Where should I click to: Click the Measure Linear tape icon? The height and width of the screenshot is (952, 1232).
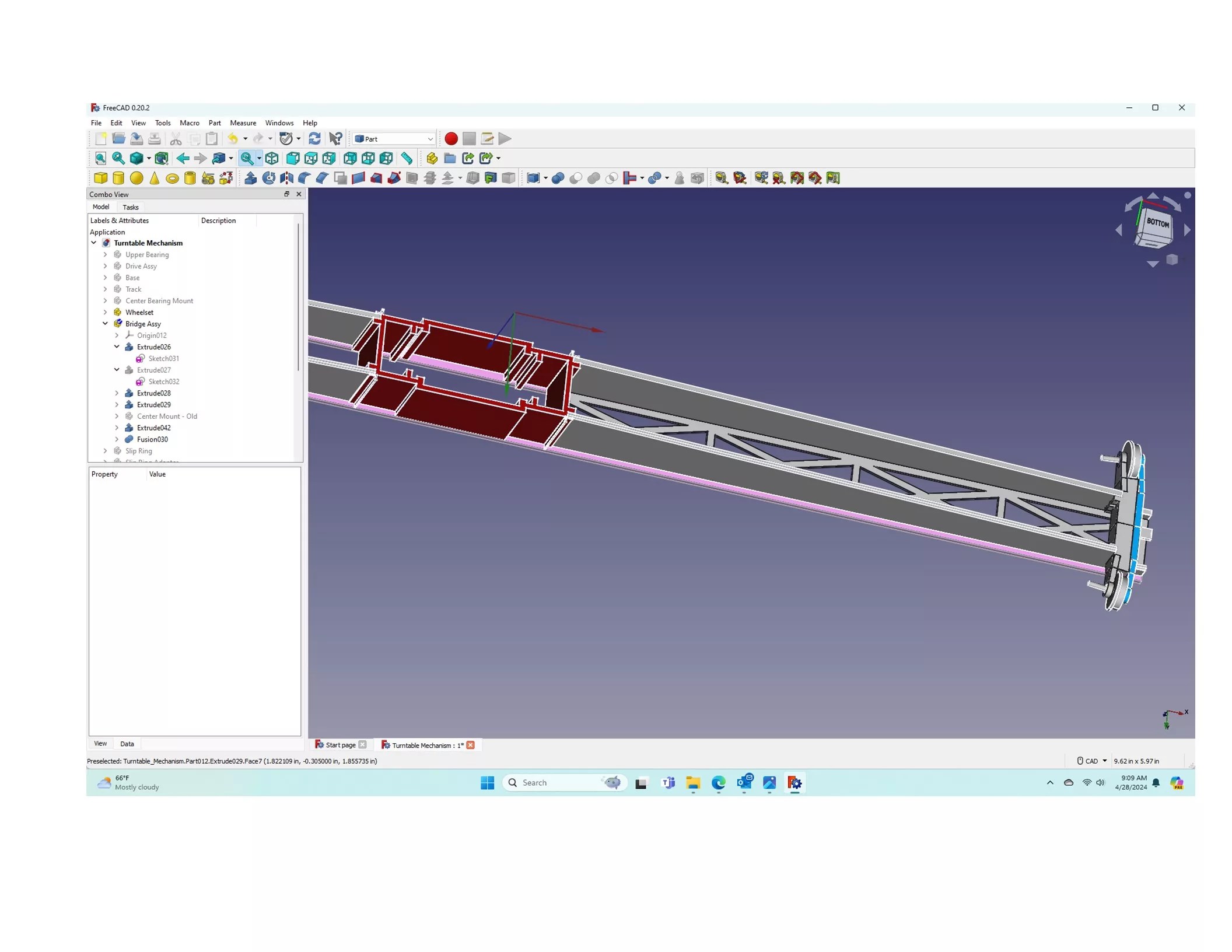point(407,159)
